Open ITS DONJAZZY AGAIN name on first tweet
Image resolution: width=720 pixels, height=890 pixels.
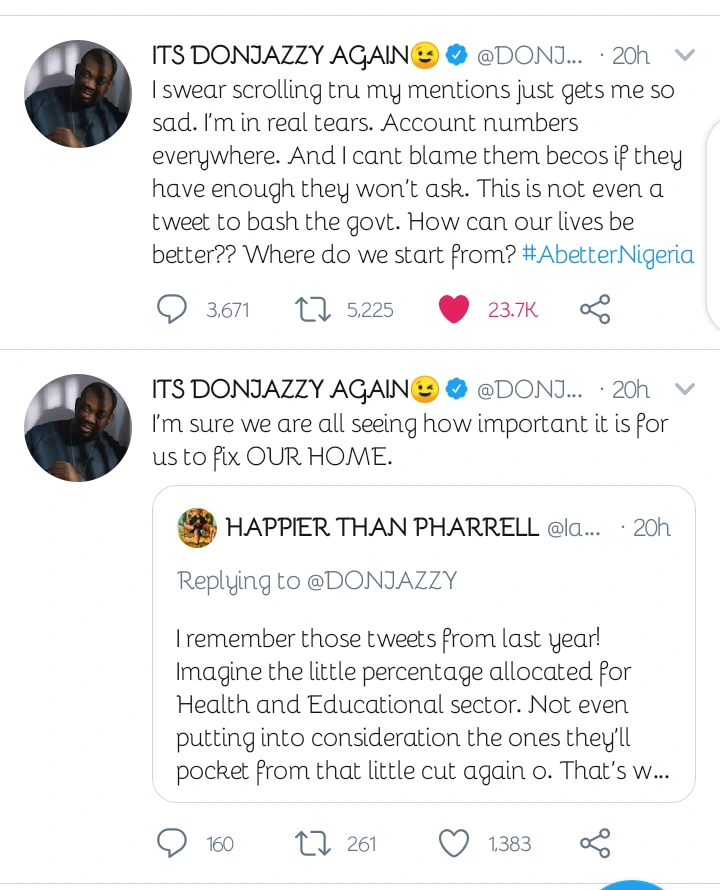[280, 55]
